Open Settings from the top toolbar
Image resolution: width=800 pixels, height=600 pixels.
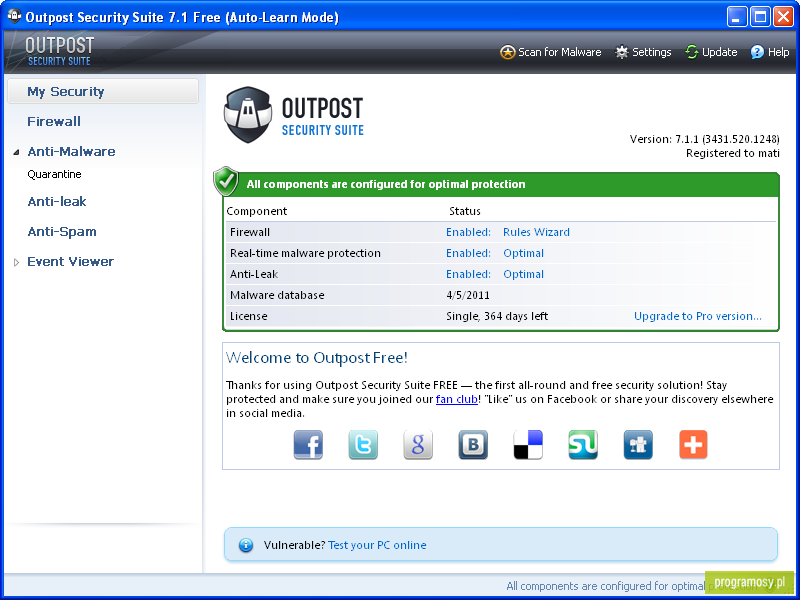point(652,52)
